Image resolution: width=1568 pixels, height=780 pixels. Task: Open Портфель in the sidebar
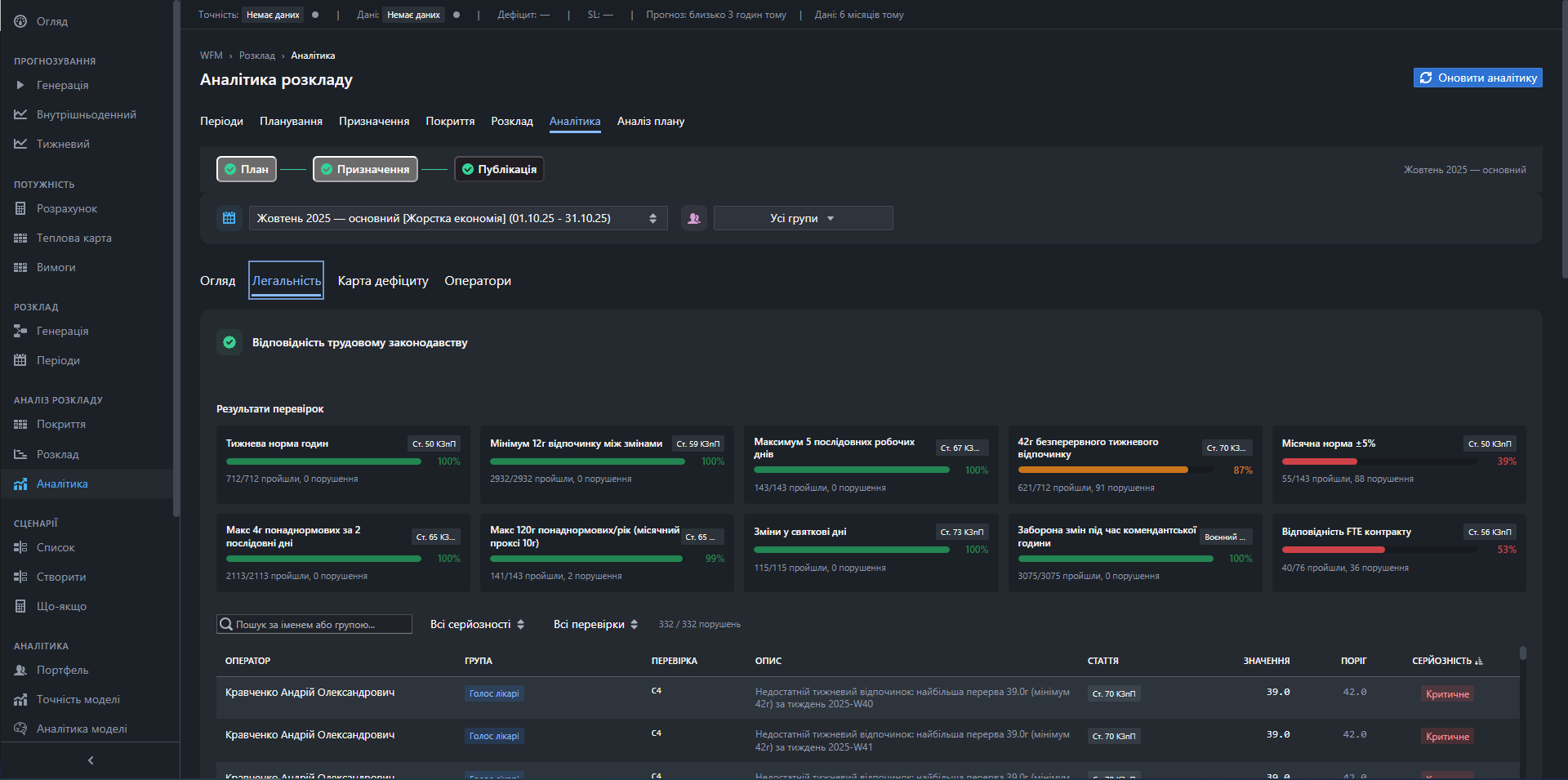[x=62, y=671]
